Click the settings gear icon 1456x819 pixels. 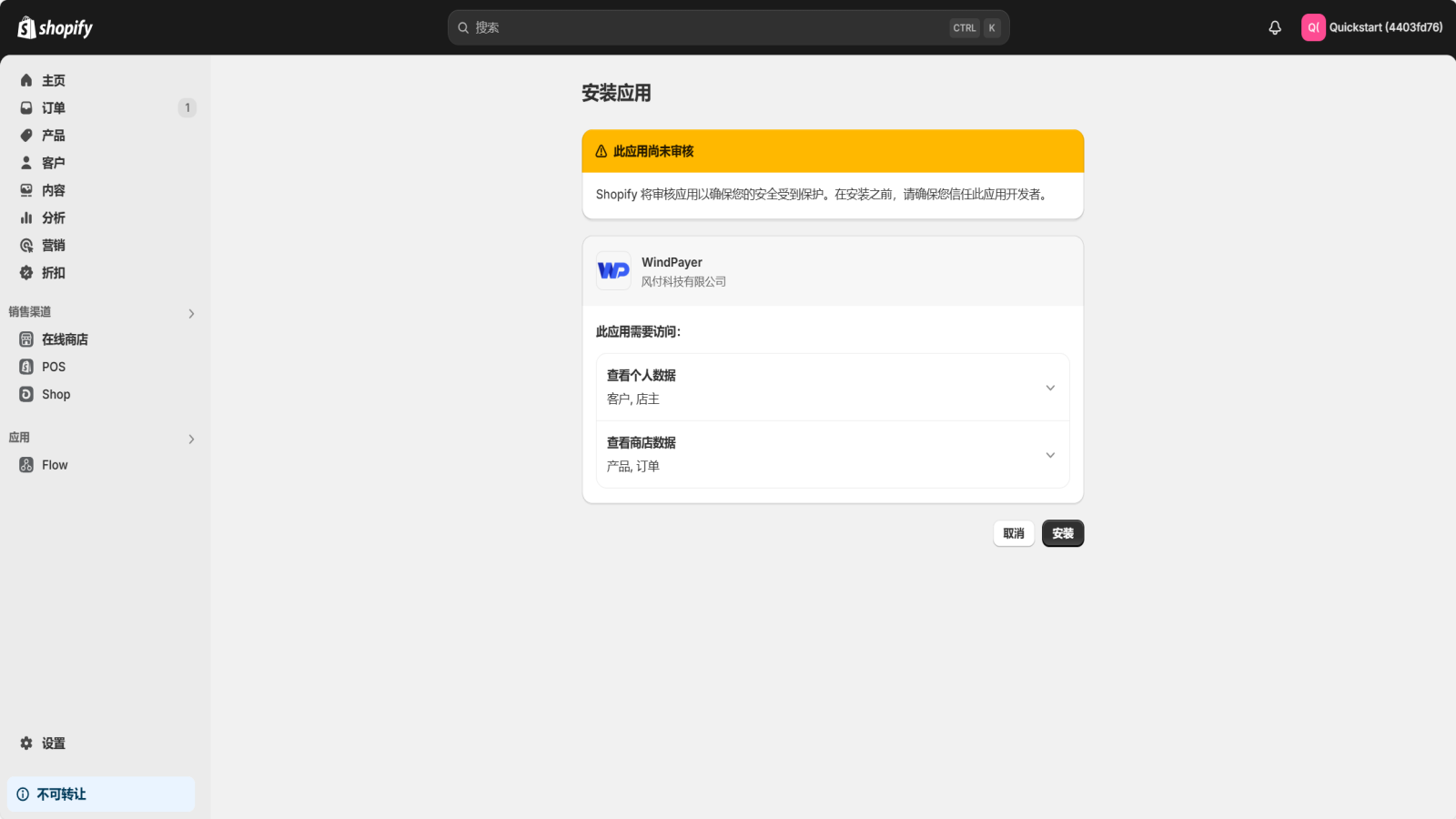[x=26, y=743]
